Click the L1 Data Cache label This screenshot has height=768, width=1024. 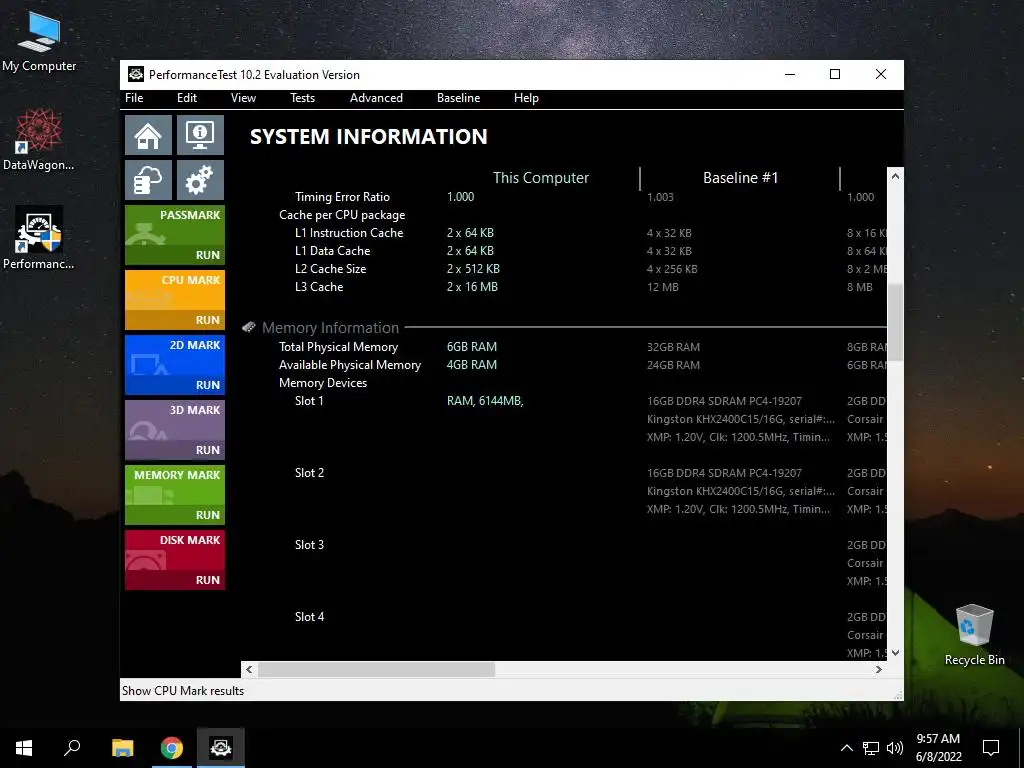(x=332, y=251)
